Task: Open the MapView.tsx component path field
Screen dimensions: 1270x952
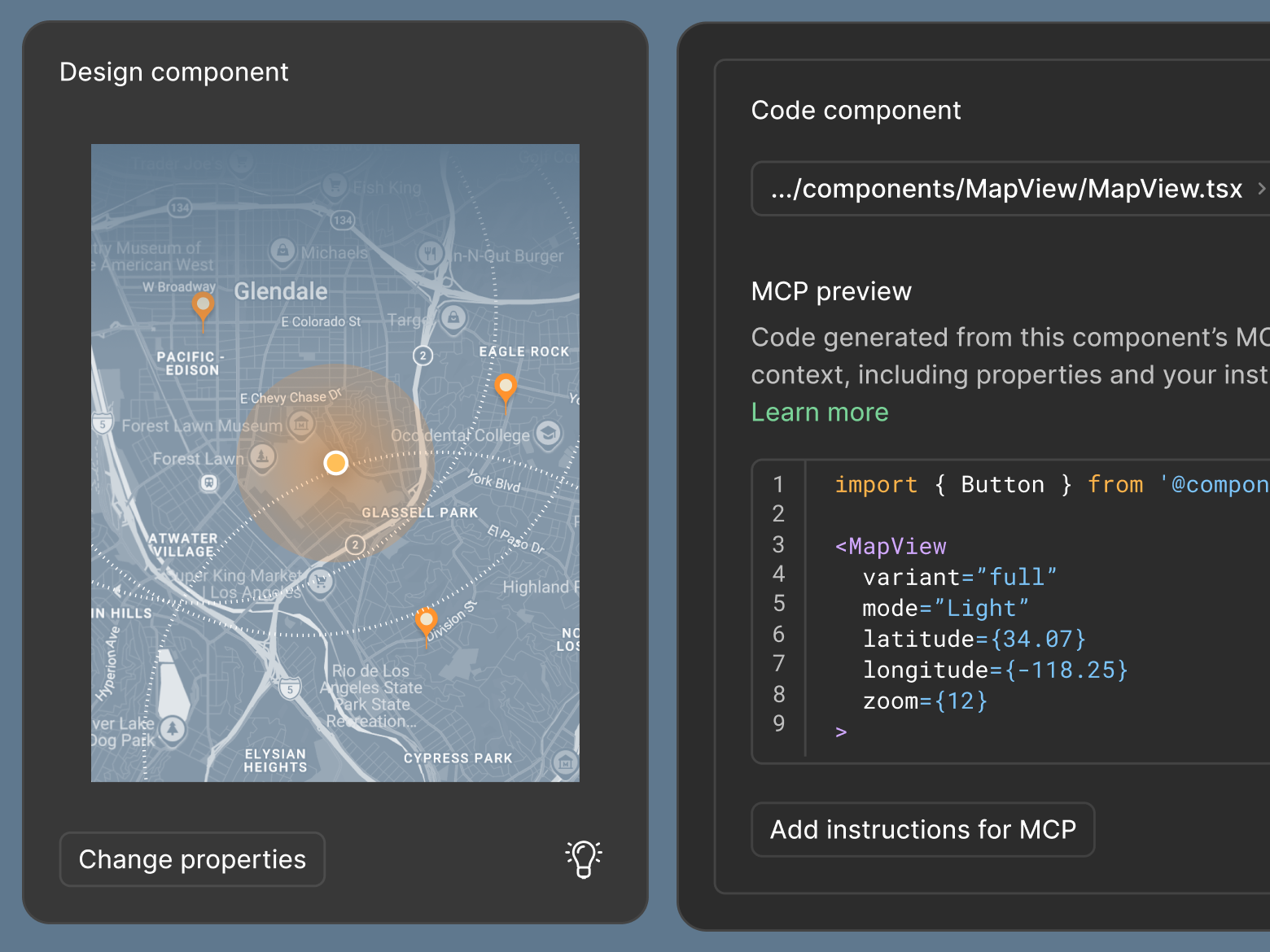Action: pos(1010,189)
